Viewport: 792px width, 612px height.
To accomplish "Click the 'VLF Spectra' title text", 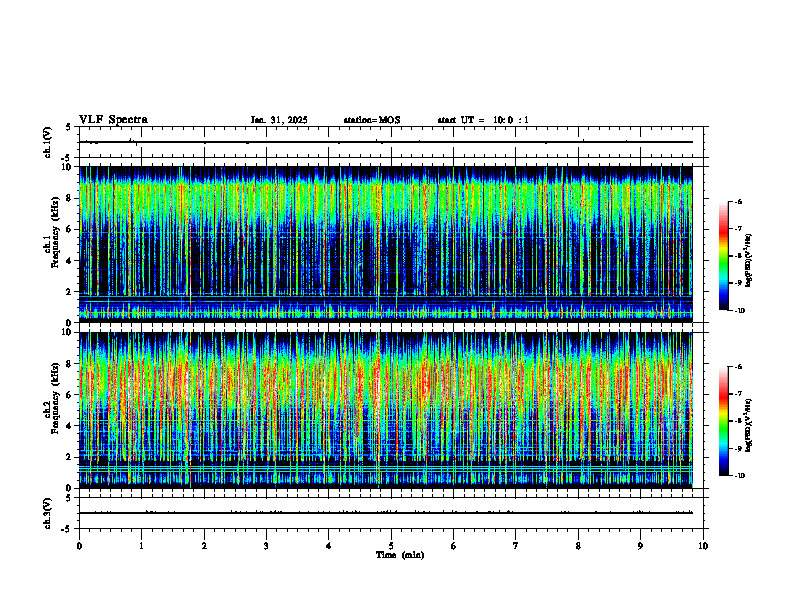I will 113,120.
